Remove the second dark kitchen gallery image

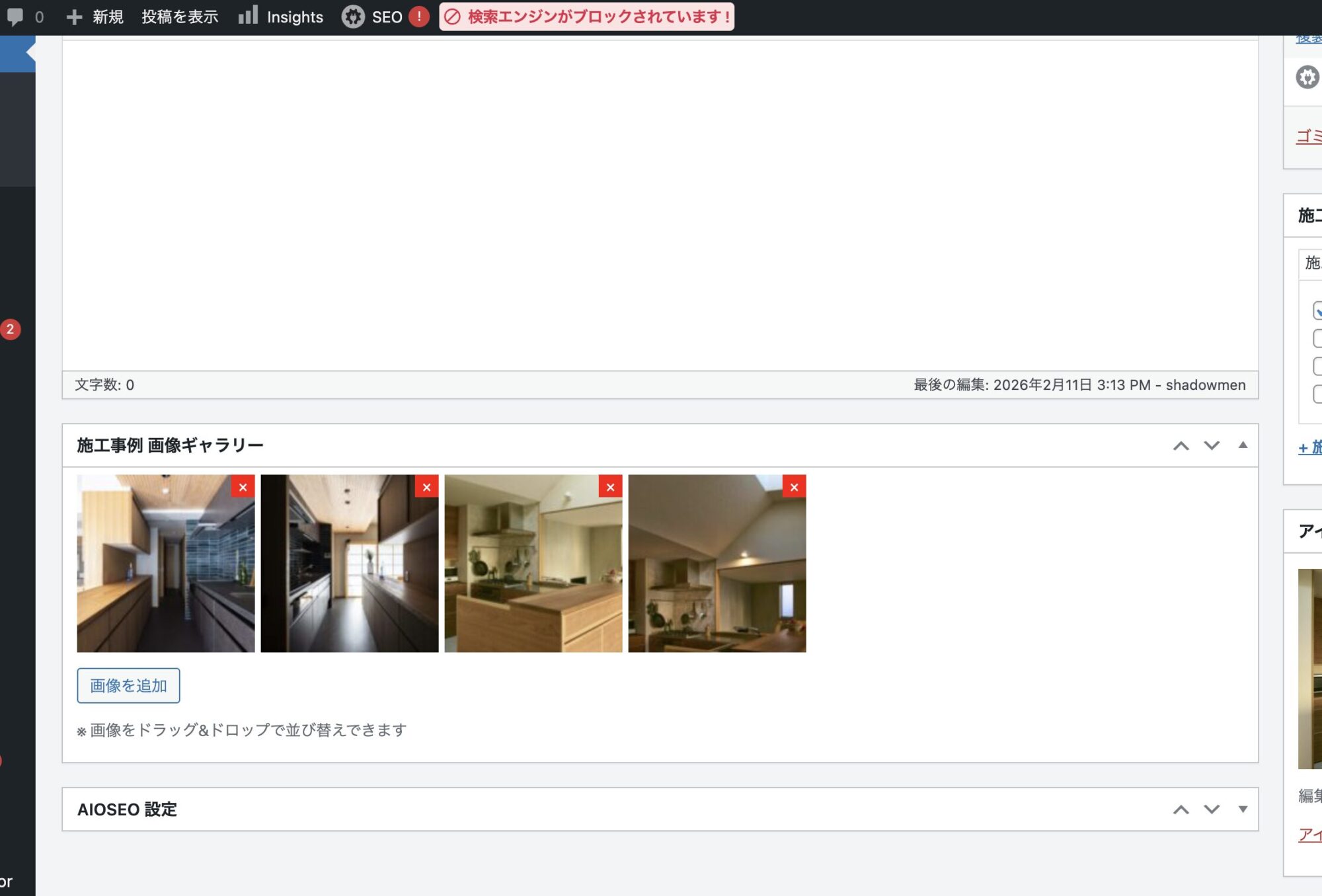[x=426, y=487]
